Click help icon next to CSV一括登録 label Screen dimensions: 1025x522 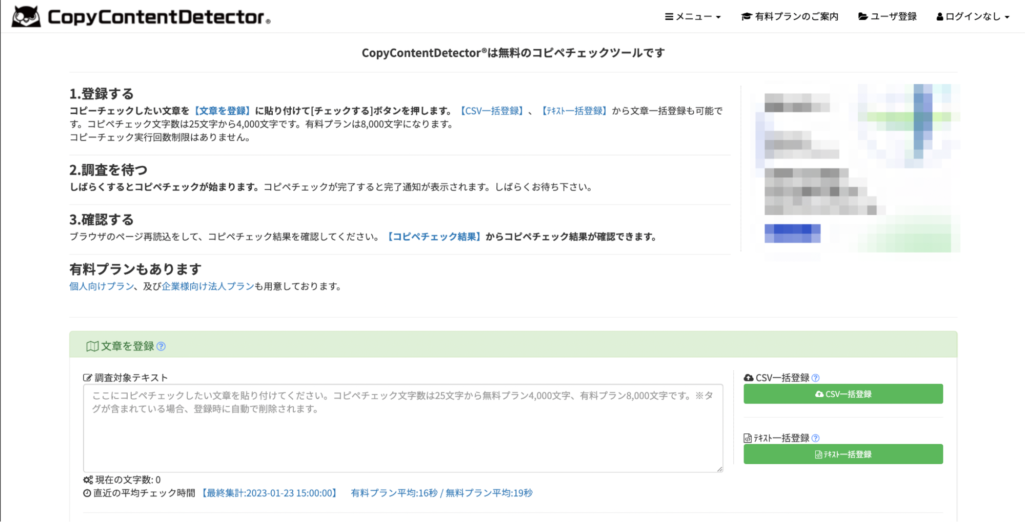click(x=816, y=378)
